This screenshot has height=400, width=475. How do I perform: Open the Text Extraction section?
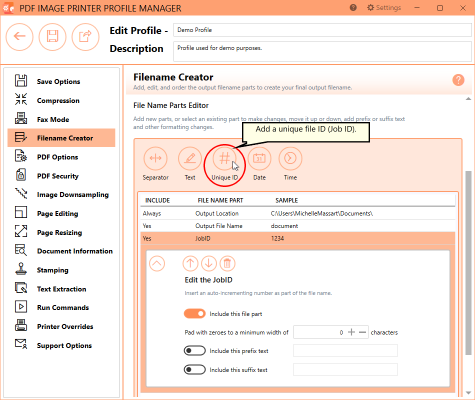(61, 289)
